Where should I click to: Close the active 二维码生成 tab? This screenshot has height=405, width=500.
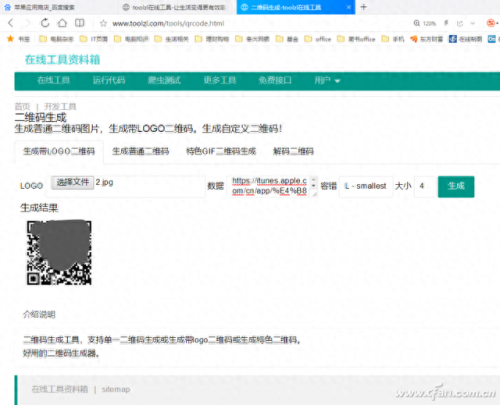(349, 7)
